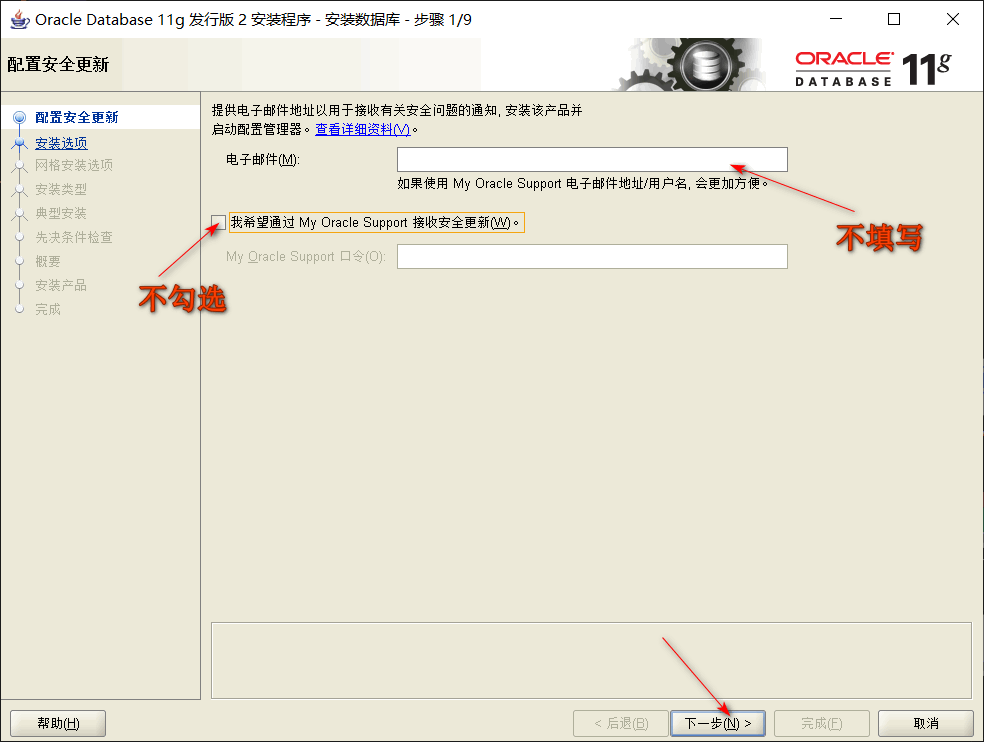
Task: Select the 先决条件检查 step
Action: (x=74, y=237)
